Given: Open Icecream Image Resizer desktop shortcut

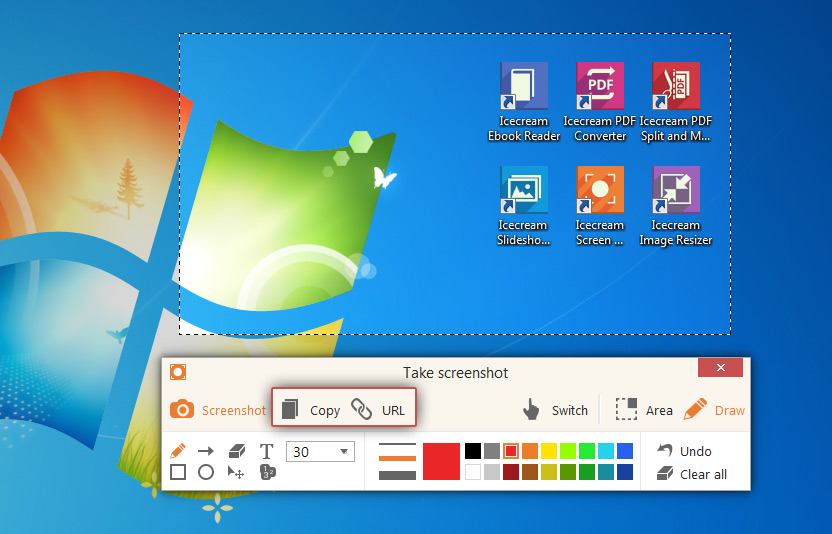Looking at the screenshot, I should coord(675,206).
